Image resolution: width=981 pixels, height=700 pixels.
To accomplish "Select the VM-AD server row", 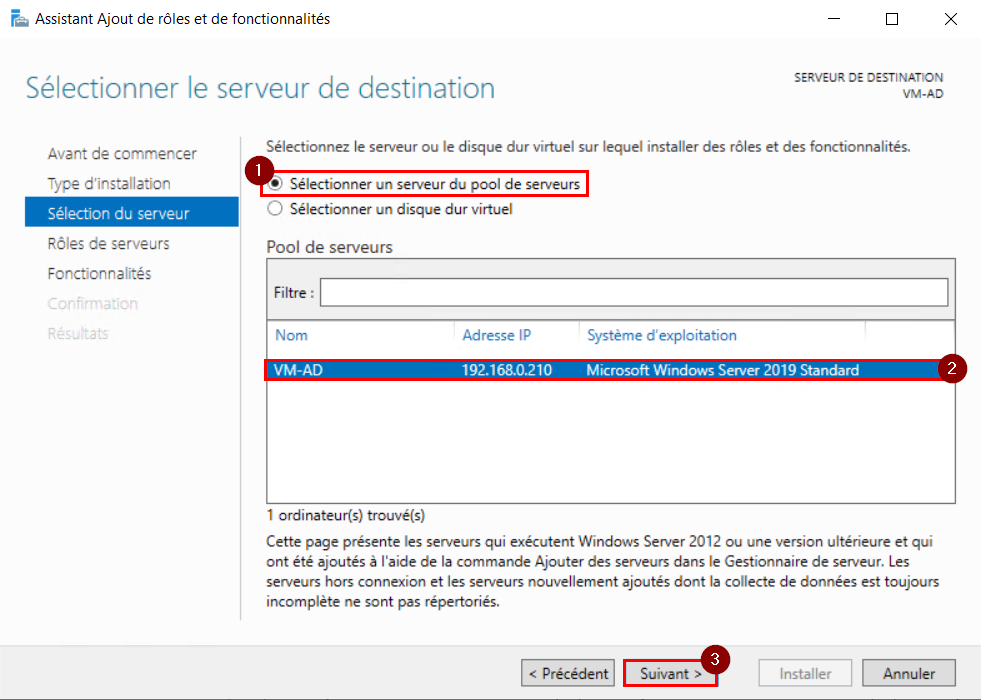I will coord(600,370).
